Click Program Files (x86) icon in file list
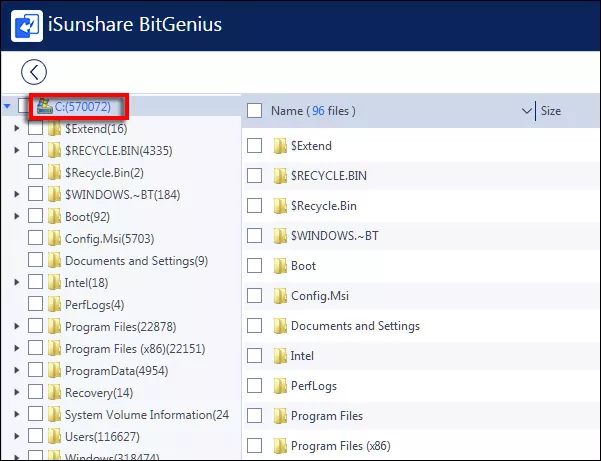Screen dimensions: 601x461 pyautogui.click(x=280, y=446)
